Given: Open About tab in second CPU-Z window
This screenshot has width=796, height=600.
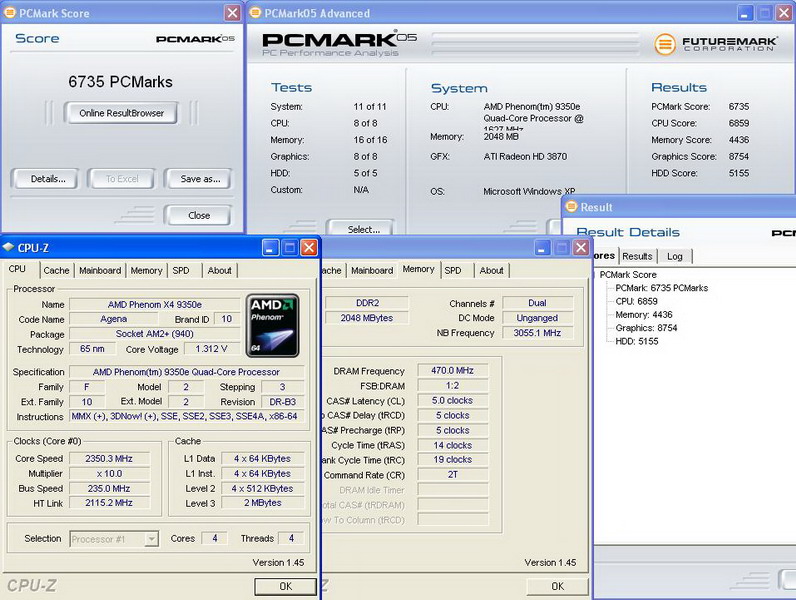Looking at the screenshot, I should [x=491, y=271].
